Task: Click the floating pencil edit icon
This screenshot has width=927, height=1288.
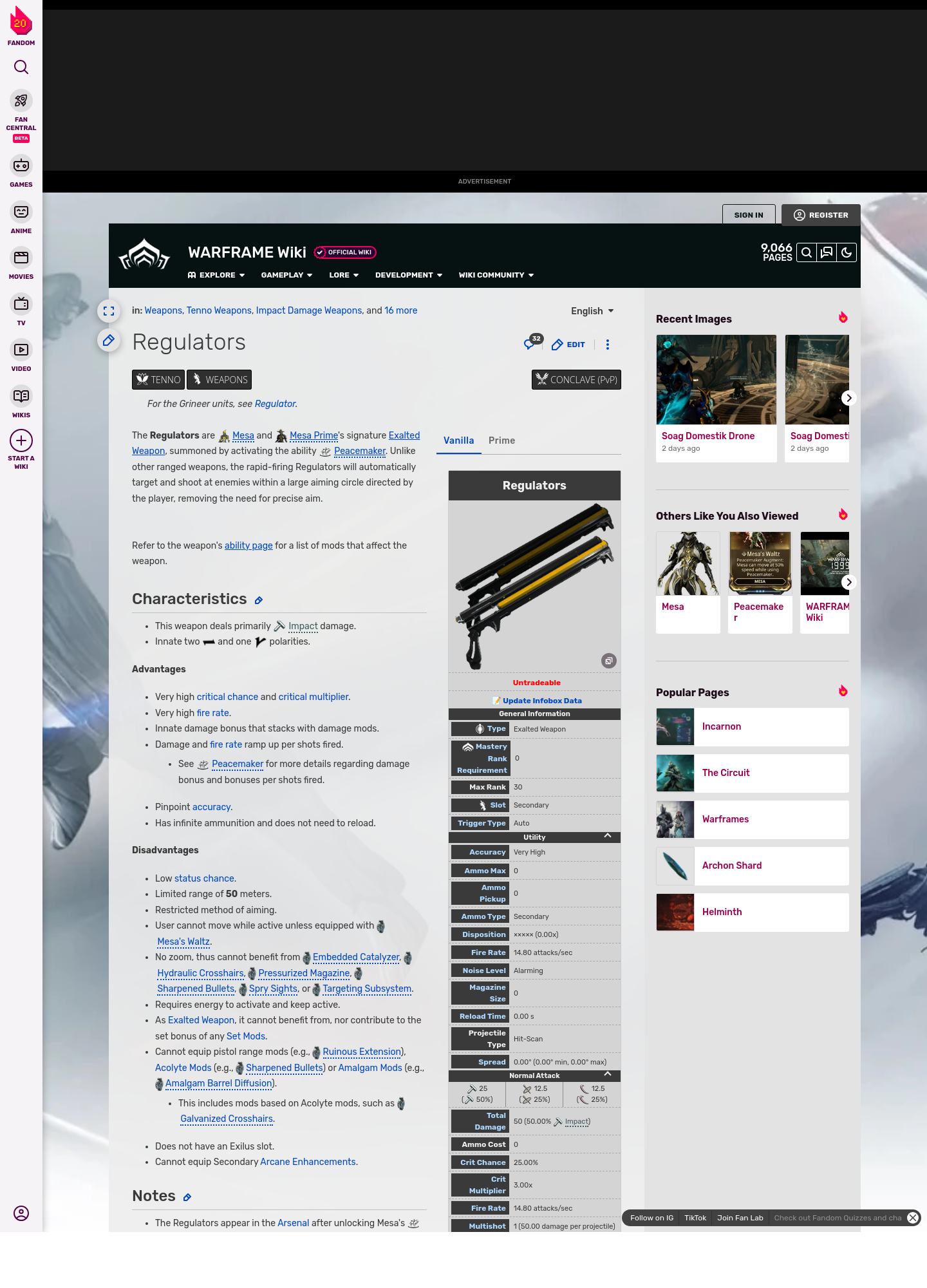Action: click(x=109, y=340)
